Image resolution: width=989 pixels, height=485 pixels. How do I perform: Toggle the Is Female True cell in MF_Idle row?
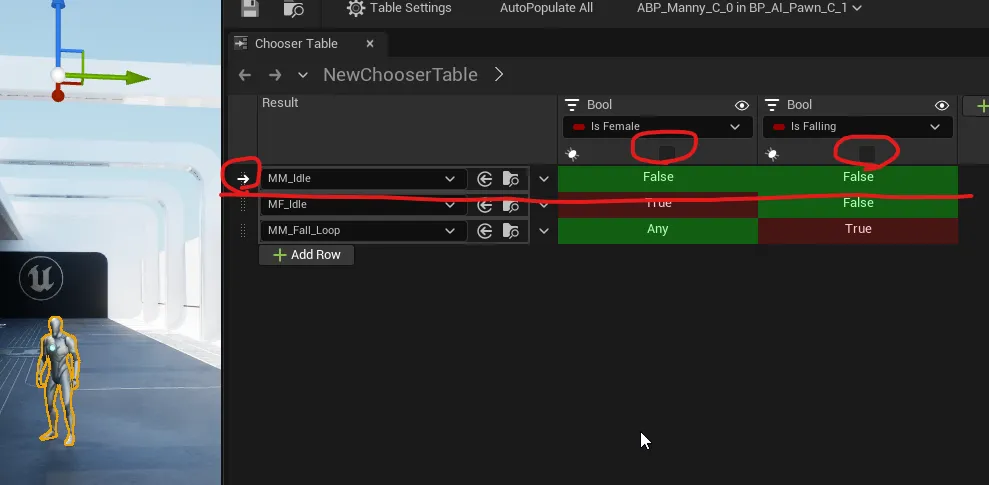point(658,204)
